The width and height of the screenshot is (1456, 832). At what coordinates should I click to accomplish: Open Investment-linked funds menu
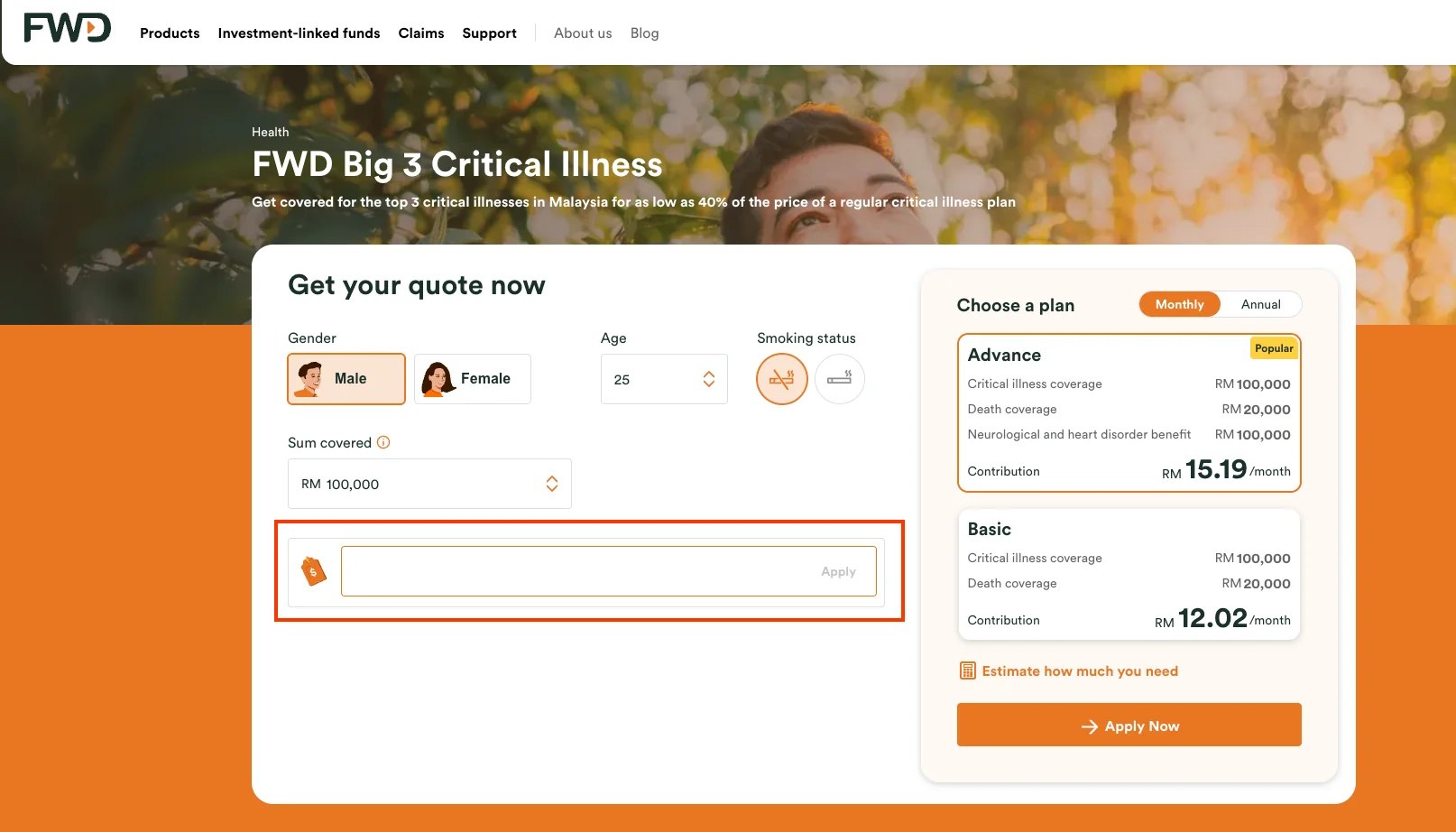(x=299, y=33)
